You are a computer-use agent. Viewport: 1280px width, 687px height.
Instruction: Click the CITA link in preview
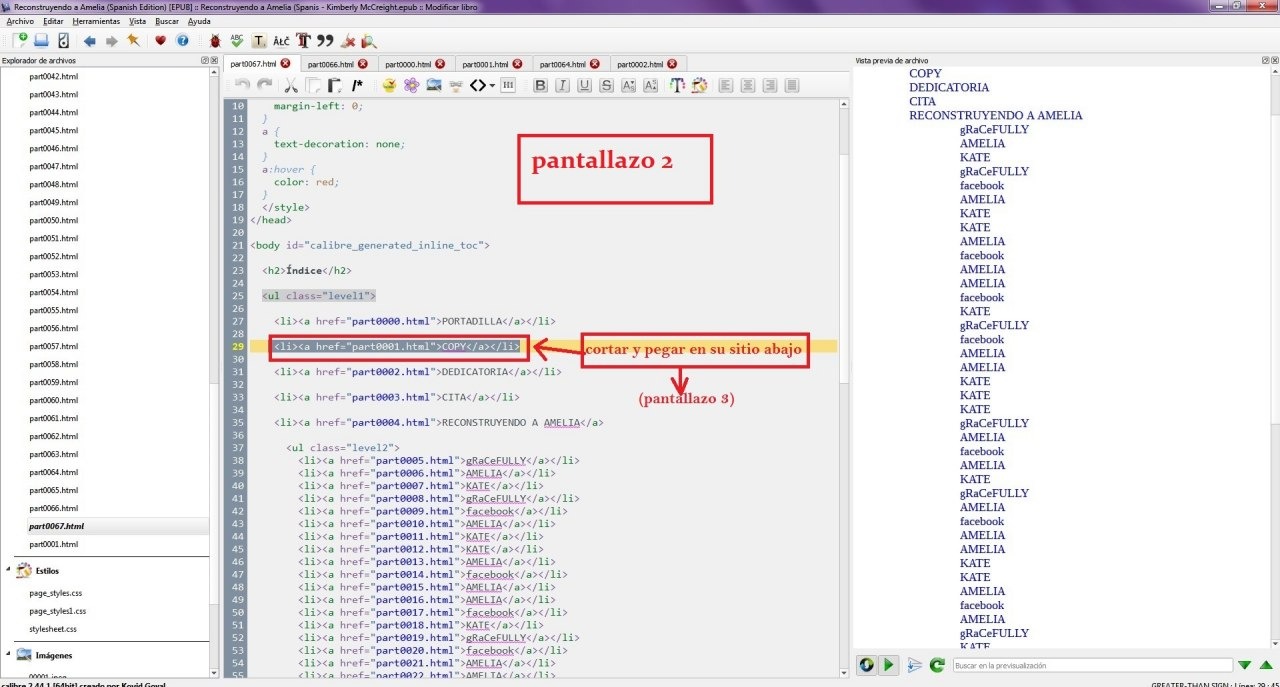pyautogui.click(x=922, y=101)
